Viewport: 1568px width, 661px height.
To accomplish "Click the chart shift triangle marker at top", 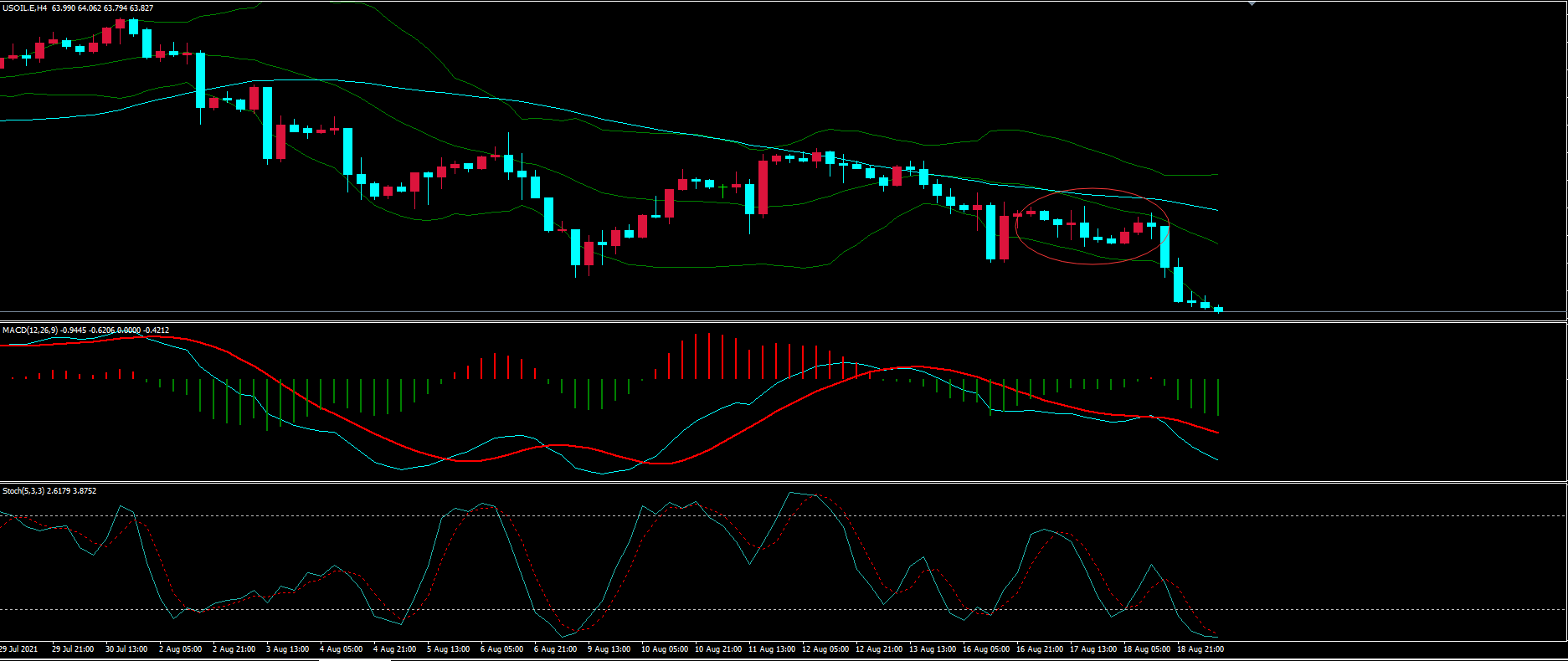I will tap(1252, 3).
